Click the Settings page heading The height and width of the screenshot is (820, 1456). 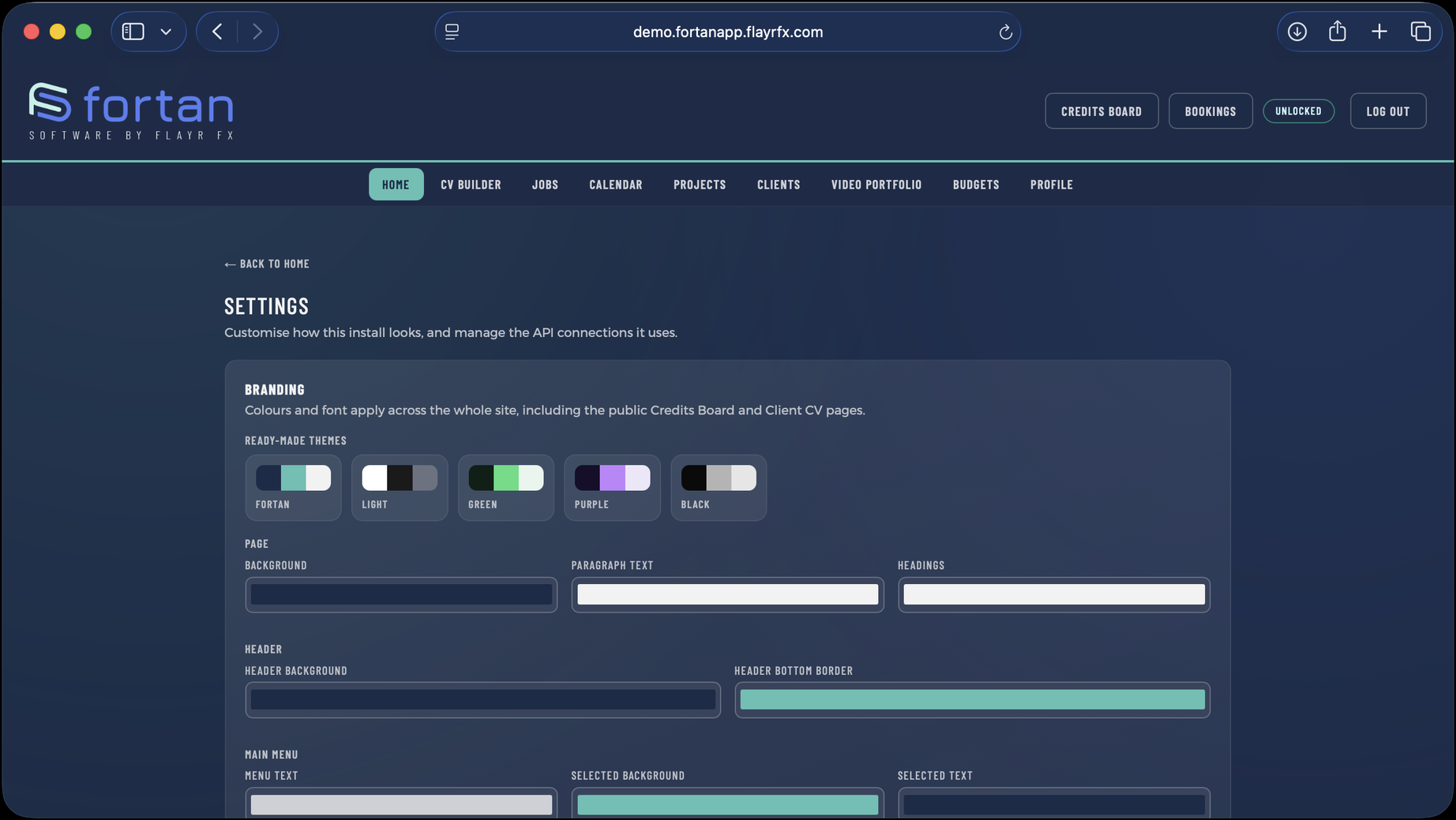click(x=266, y=306)
